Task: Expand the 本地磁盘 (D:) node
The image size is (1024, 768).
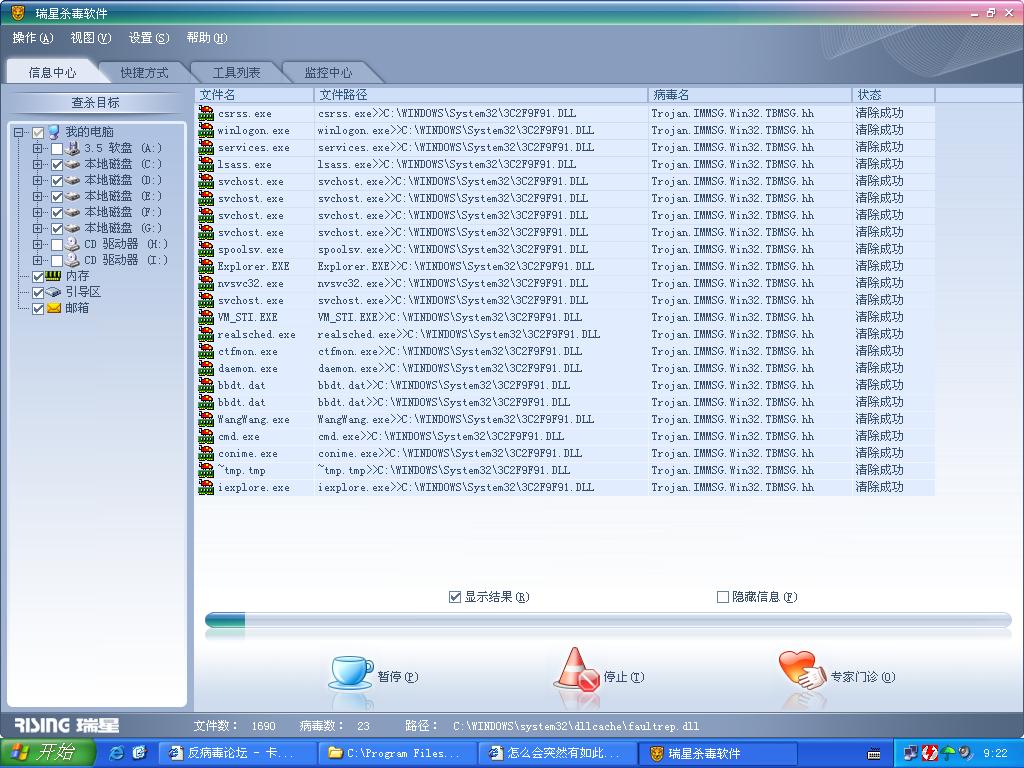Action: 38,180
